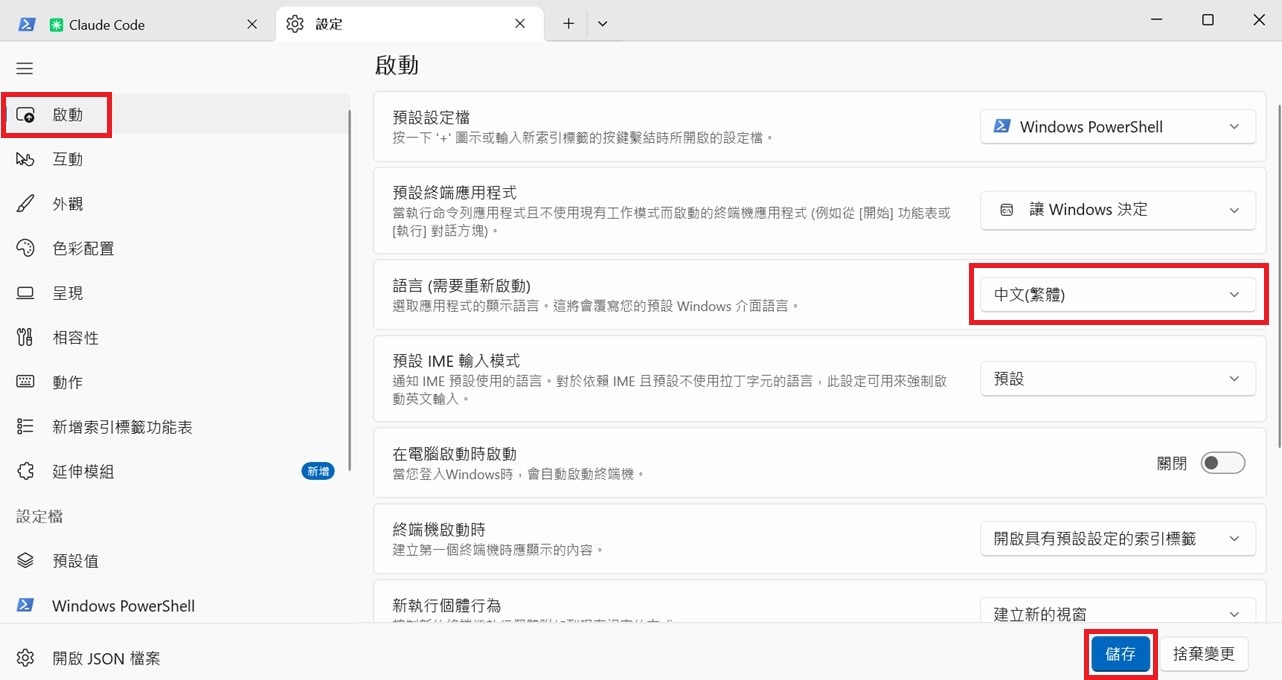Select 相容性 in the sidebar
1282x680 pixels.
(175, 338)
